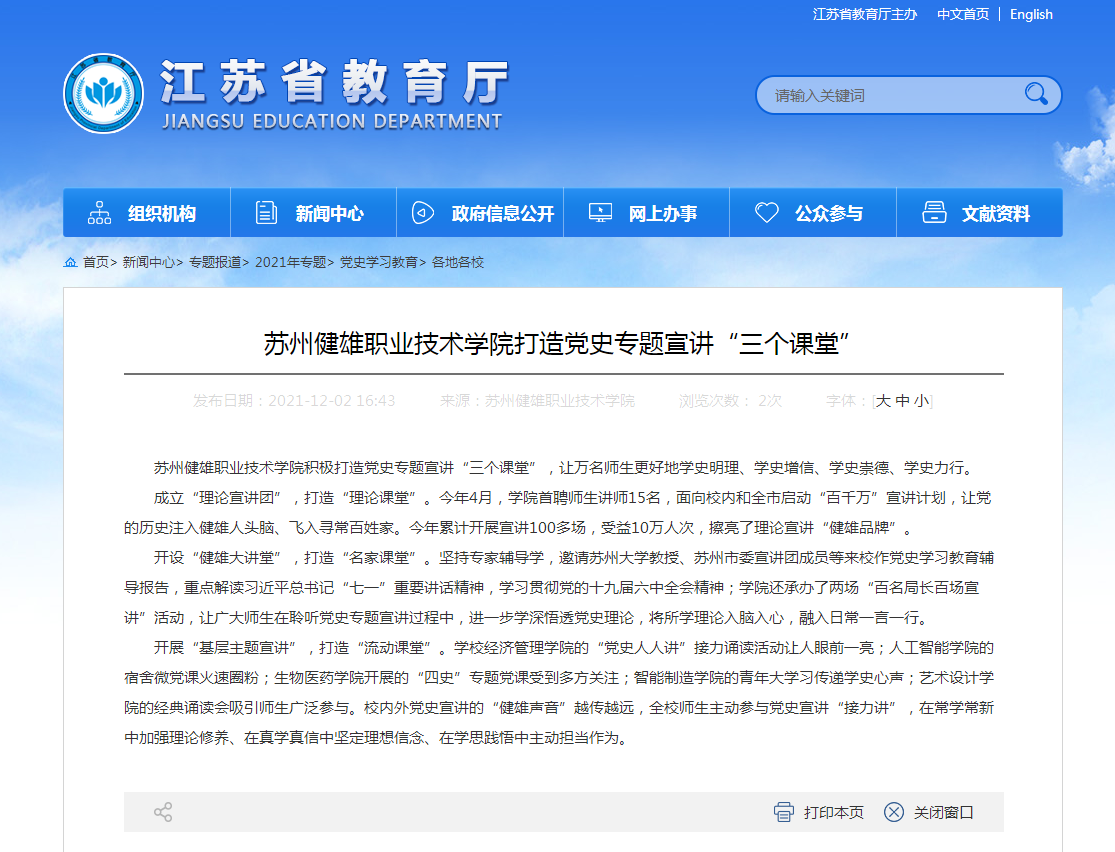Open the 组织机构 menu

click(x=146, y=213)
